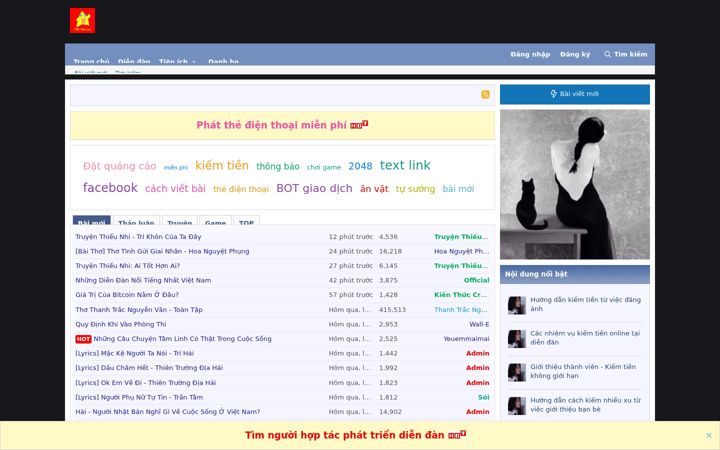Click the chơi game tag

[324, 167]
